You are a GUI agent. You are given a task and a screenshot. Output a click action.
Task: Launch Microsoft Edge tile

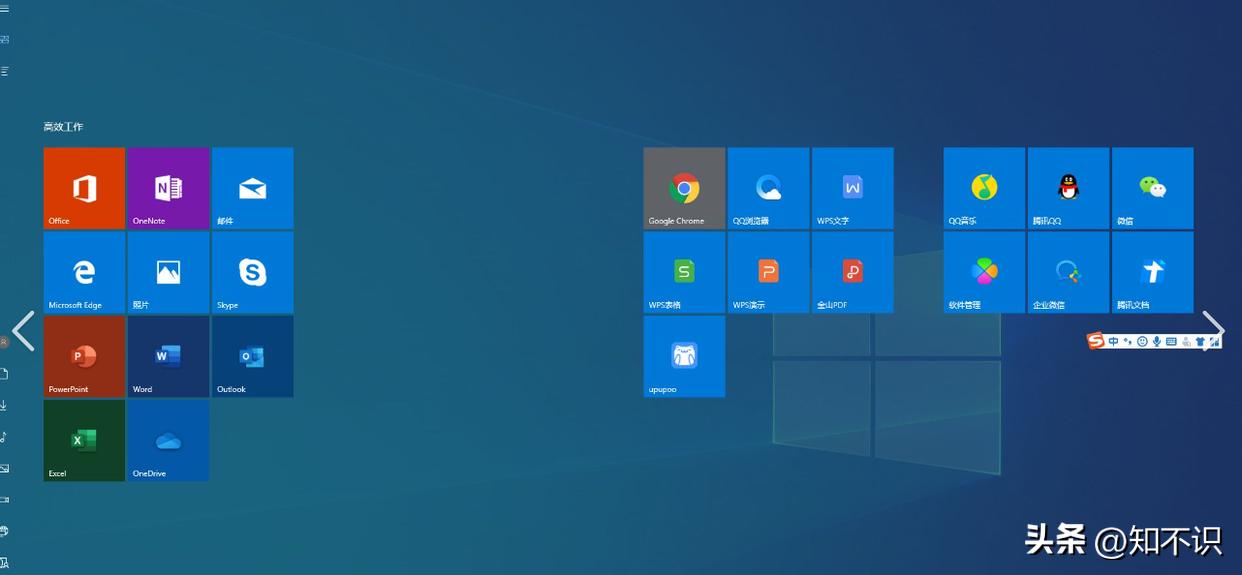click(x=84, y=272)
